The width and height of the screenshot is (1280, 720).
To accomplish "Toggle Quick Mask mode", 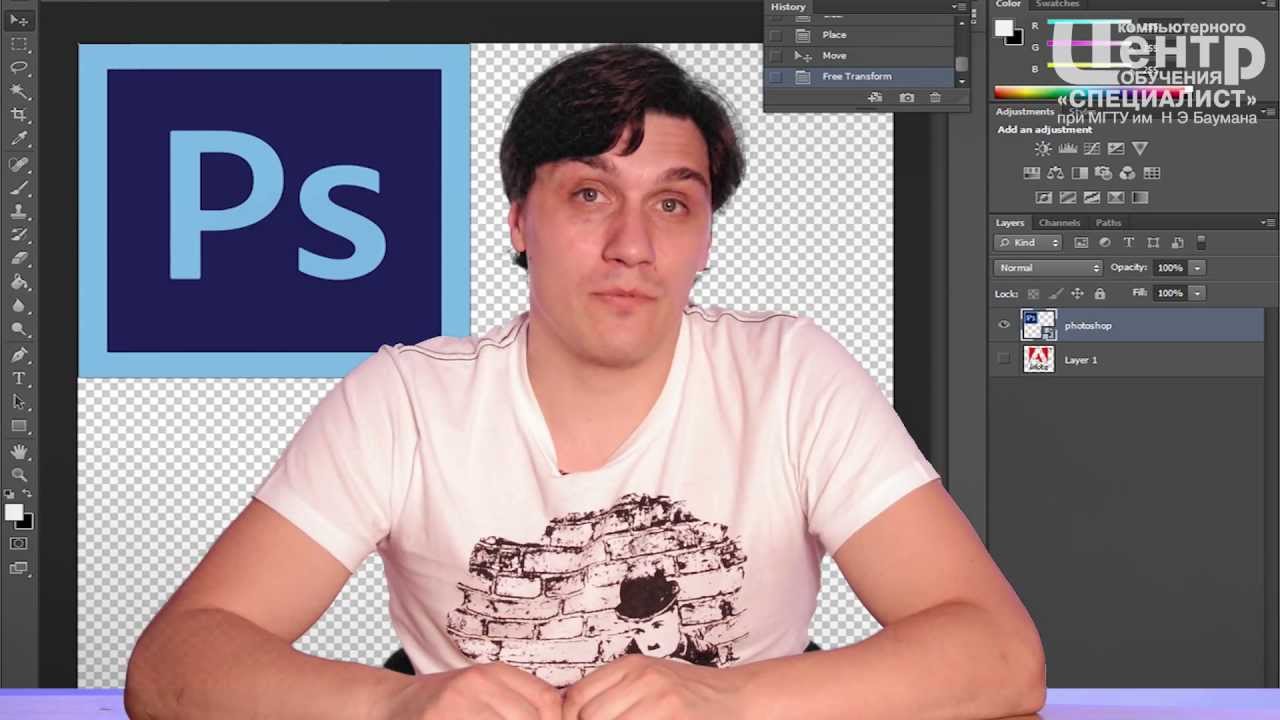I will [19, 544].
